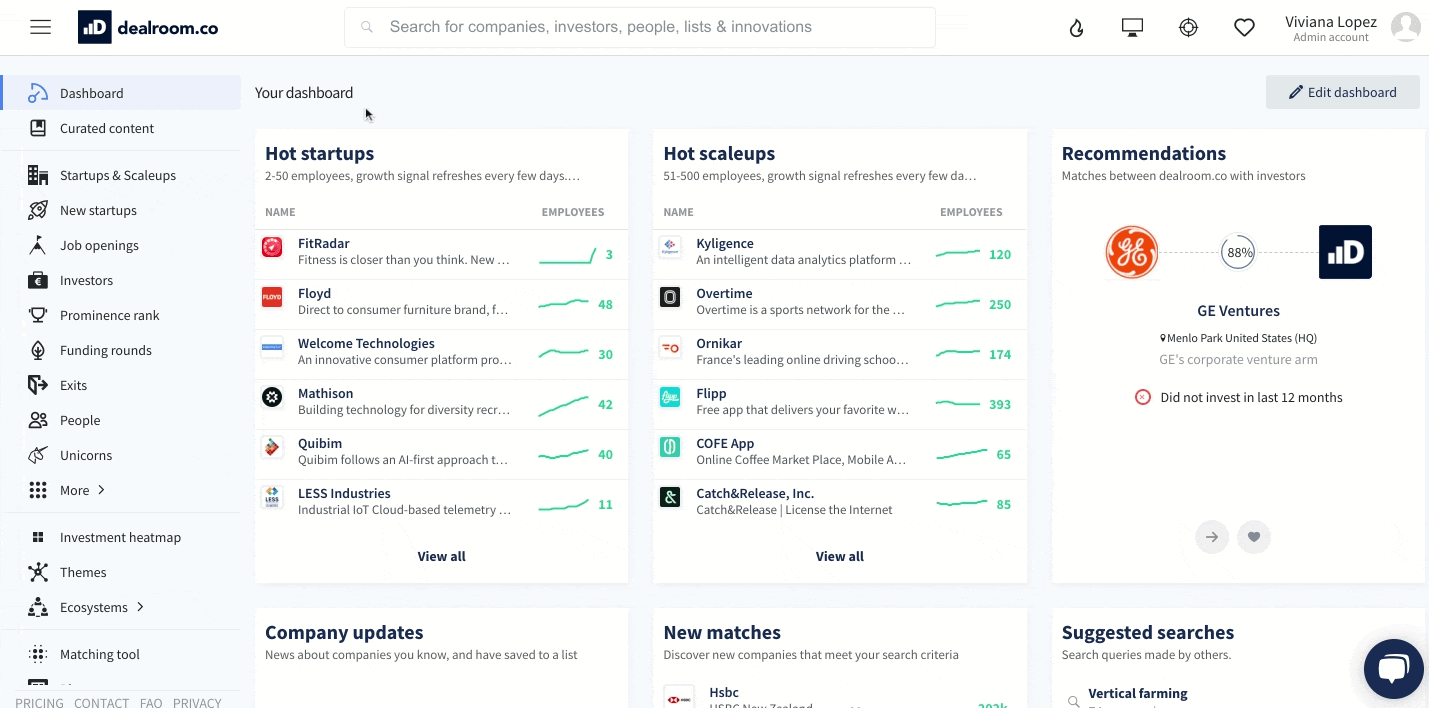The width and height of the screenshot is (1429, 708).
Task: Click the Exits icon in sidebar
Action: pyautogui.click(x=38, y=385)
